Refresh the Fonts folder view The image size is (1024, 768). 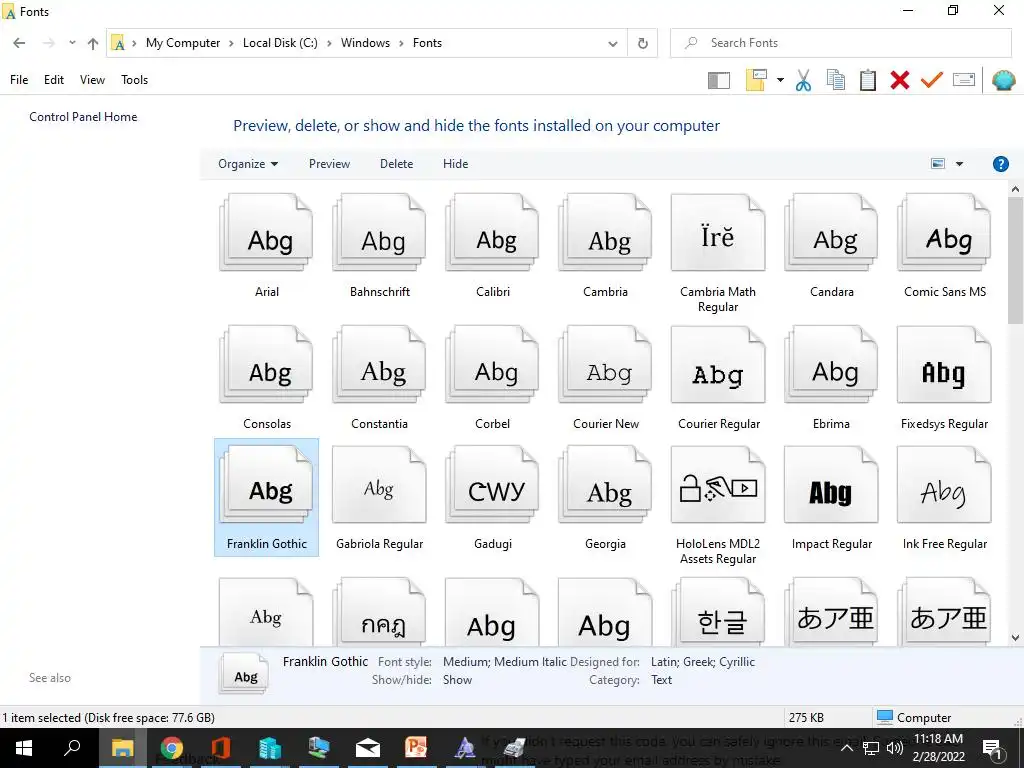[x=643, y=43]
